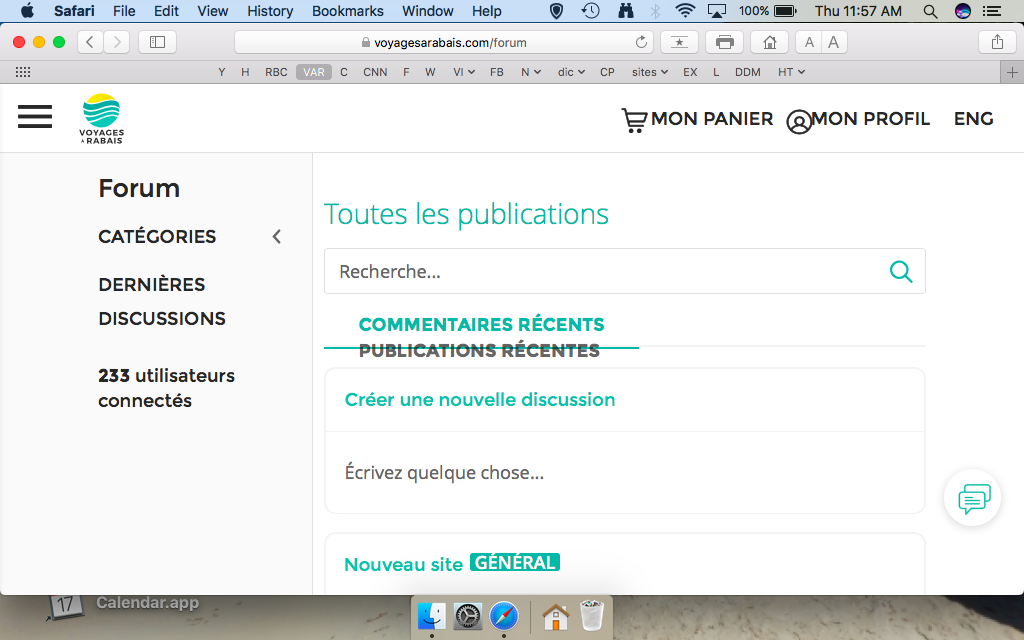Open Siri from the menu bar

pos(963,11)
